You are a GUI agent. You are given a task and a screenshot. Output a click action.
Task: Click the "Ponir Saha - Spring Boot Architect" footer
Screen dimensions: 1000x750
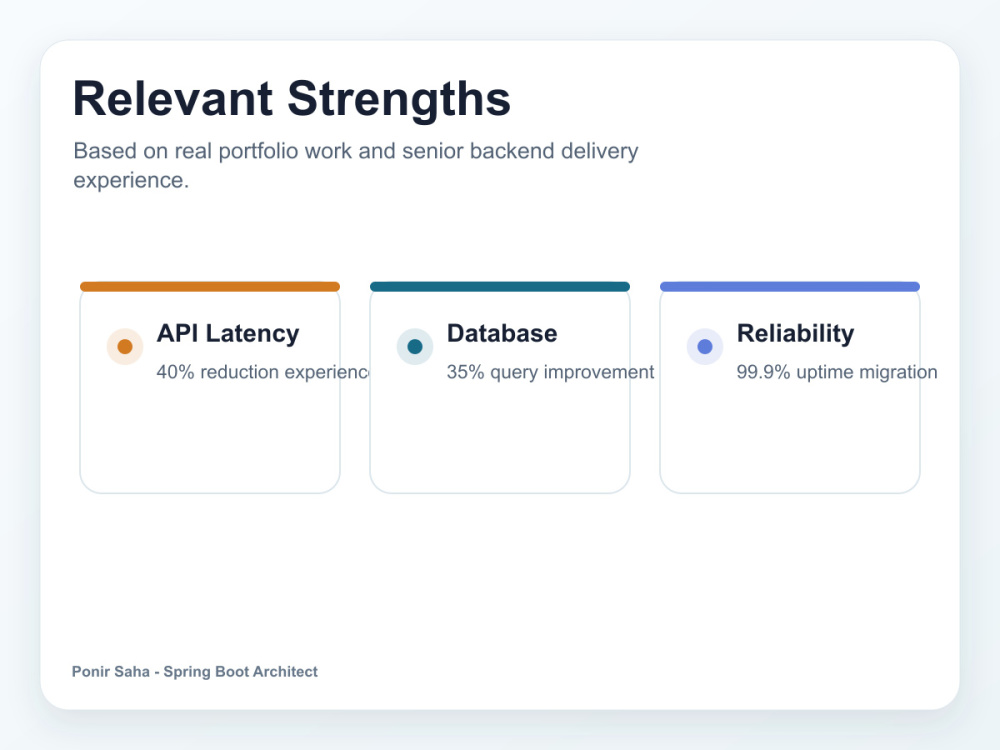(x=195, y=672)
